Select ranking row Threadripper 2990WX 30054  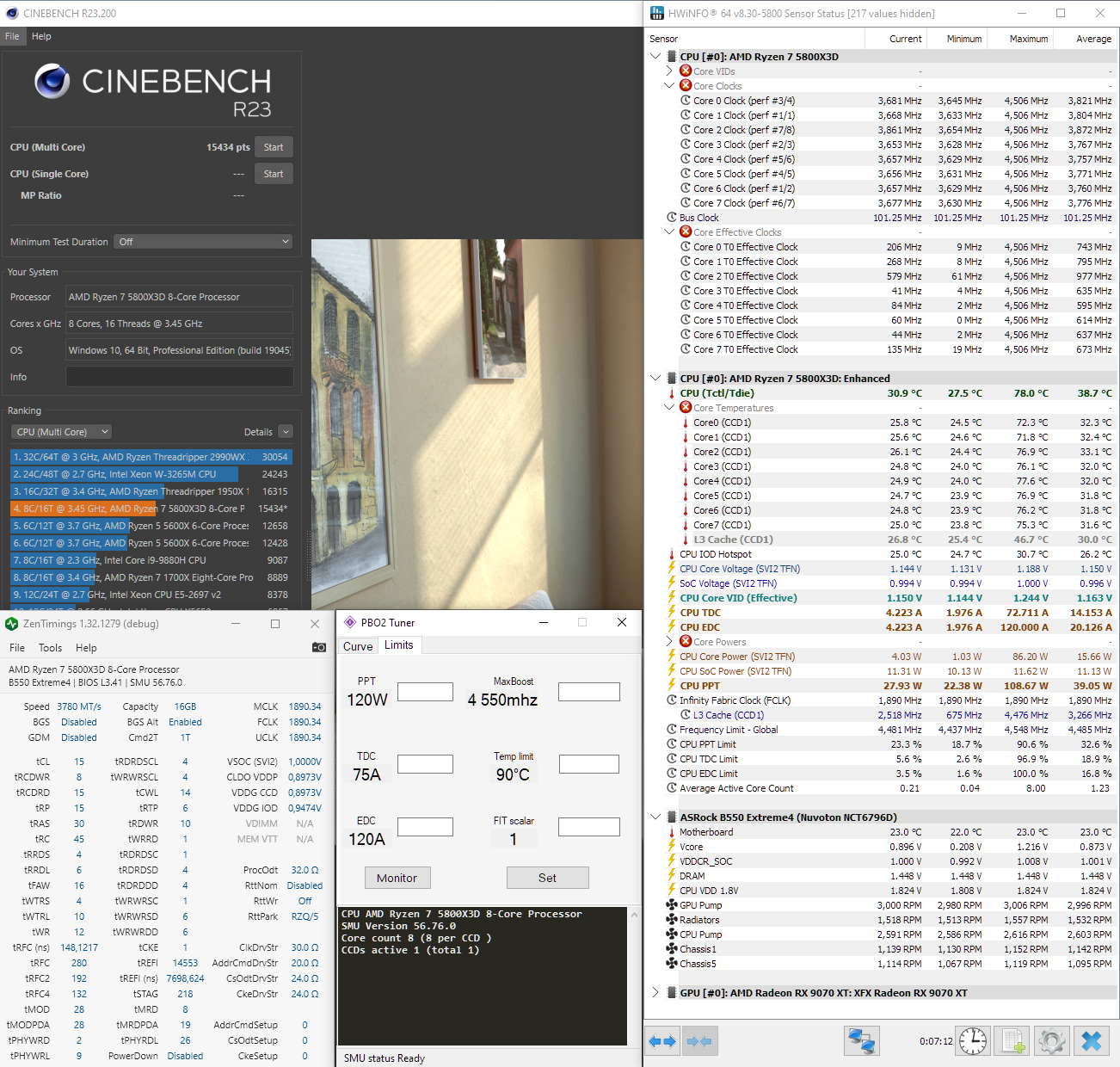(x=151, y=457)
